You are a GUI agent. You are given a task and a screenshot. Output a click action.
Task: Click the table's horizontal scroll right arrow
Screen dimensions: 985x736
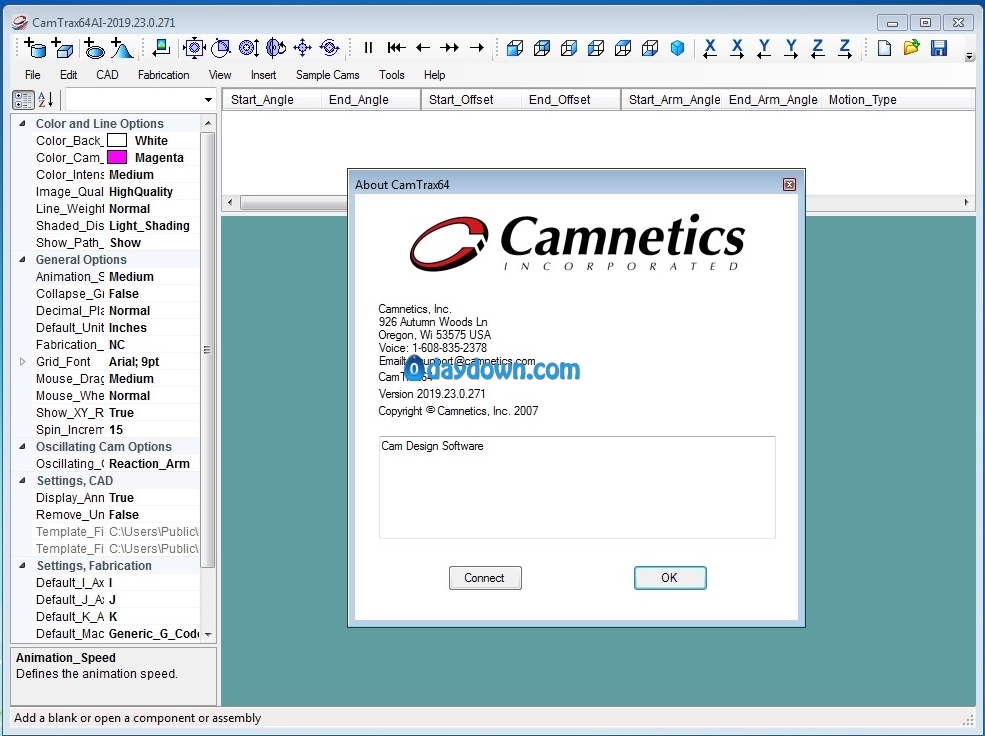pyautogui.click(x=966, y=202)
